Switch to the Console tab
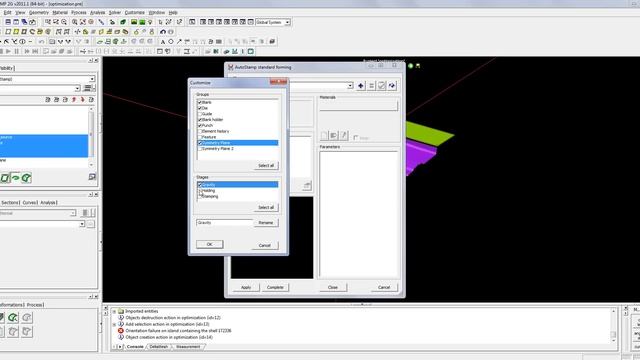640x360 pixels. click(135, 347)
